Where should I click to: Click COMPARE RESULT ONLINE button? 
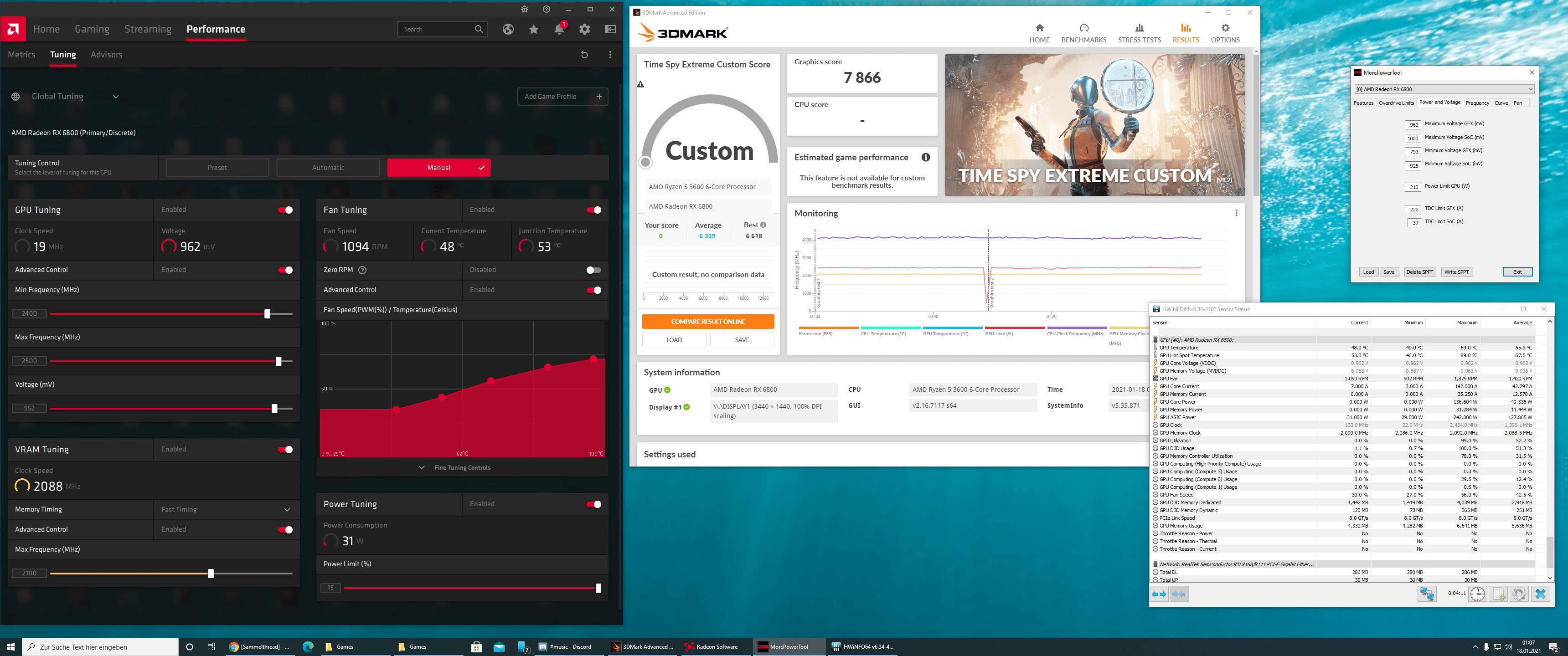[708, 322]
